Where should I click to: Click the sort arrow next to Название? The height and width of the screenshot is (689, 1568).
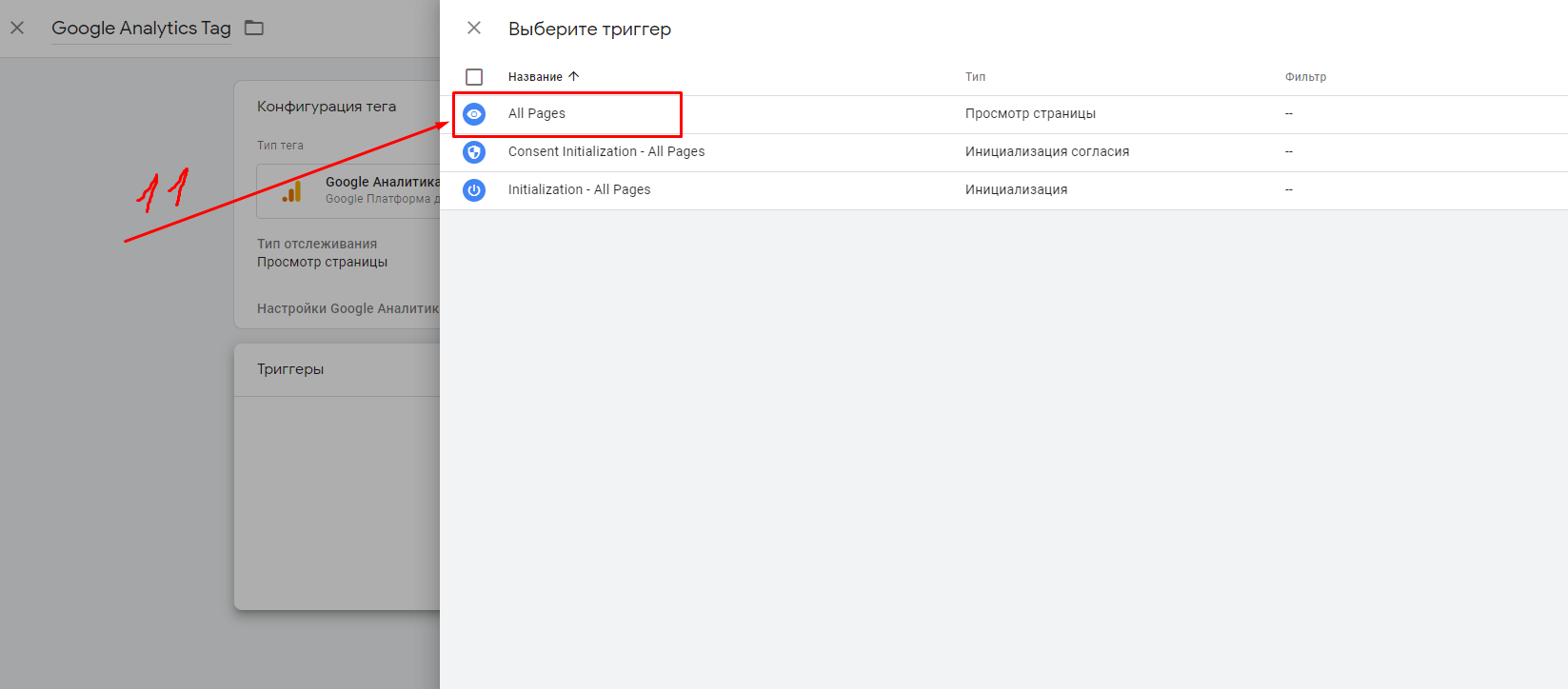[574, 76]
